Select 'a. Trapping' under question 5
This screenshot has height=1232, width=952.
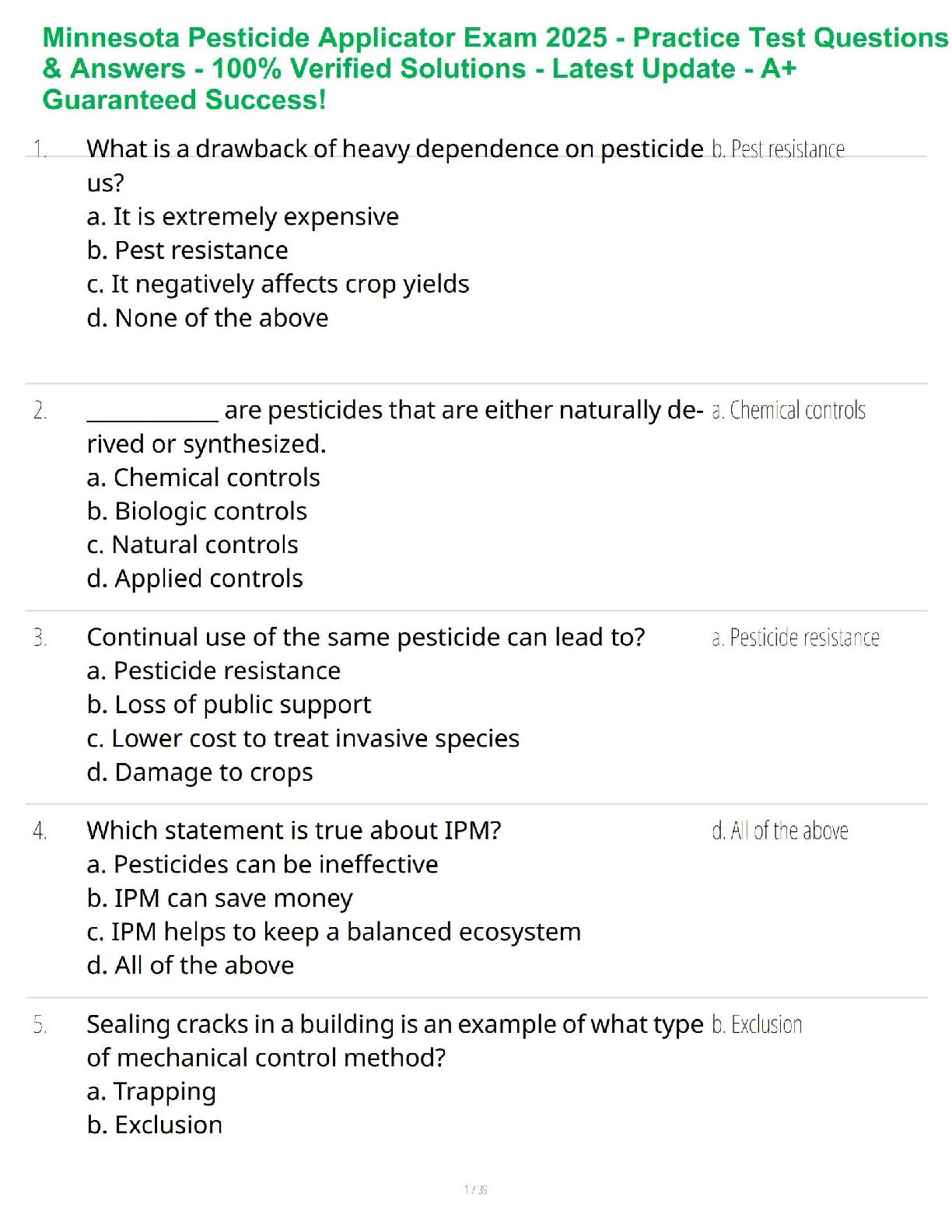coord(151,1091)
